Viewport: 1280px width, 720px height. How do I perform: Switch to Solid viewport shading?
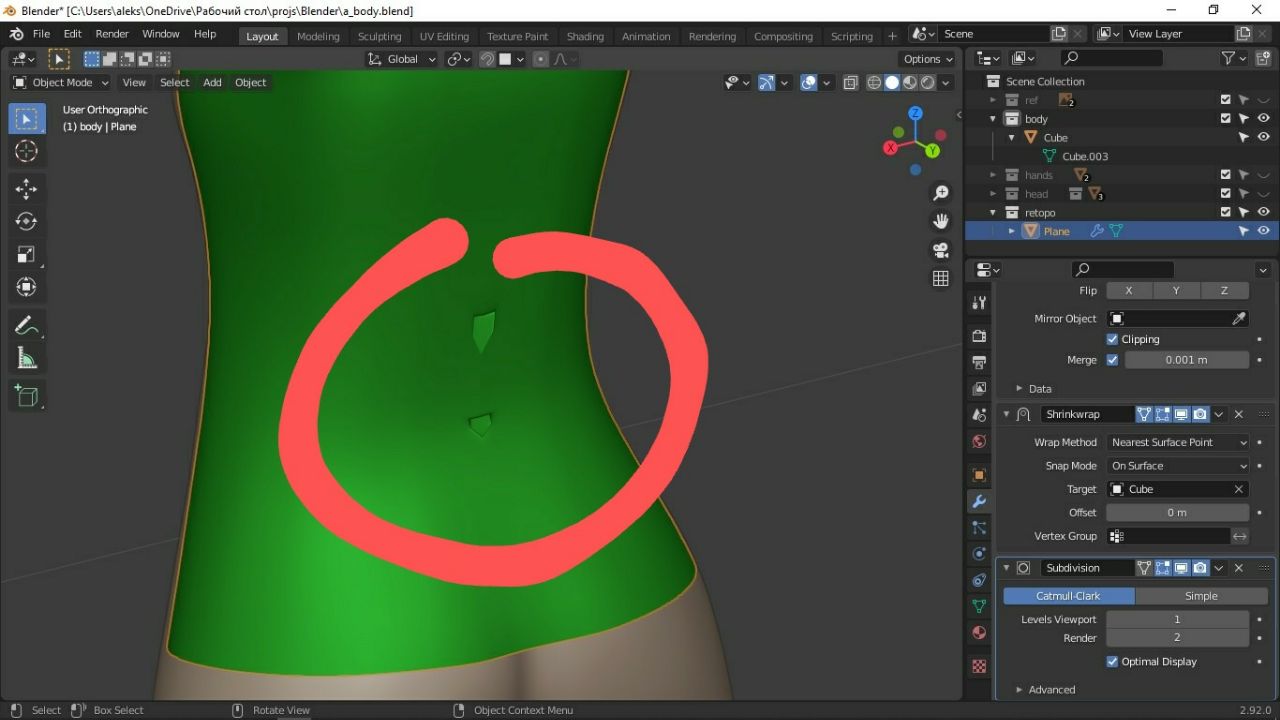coord(892,83)
